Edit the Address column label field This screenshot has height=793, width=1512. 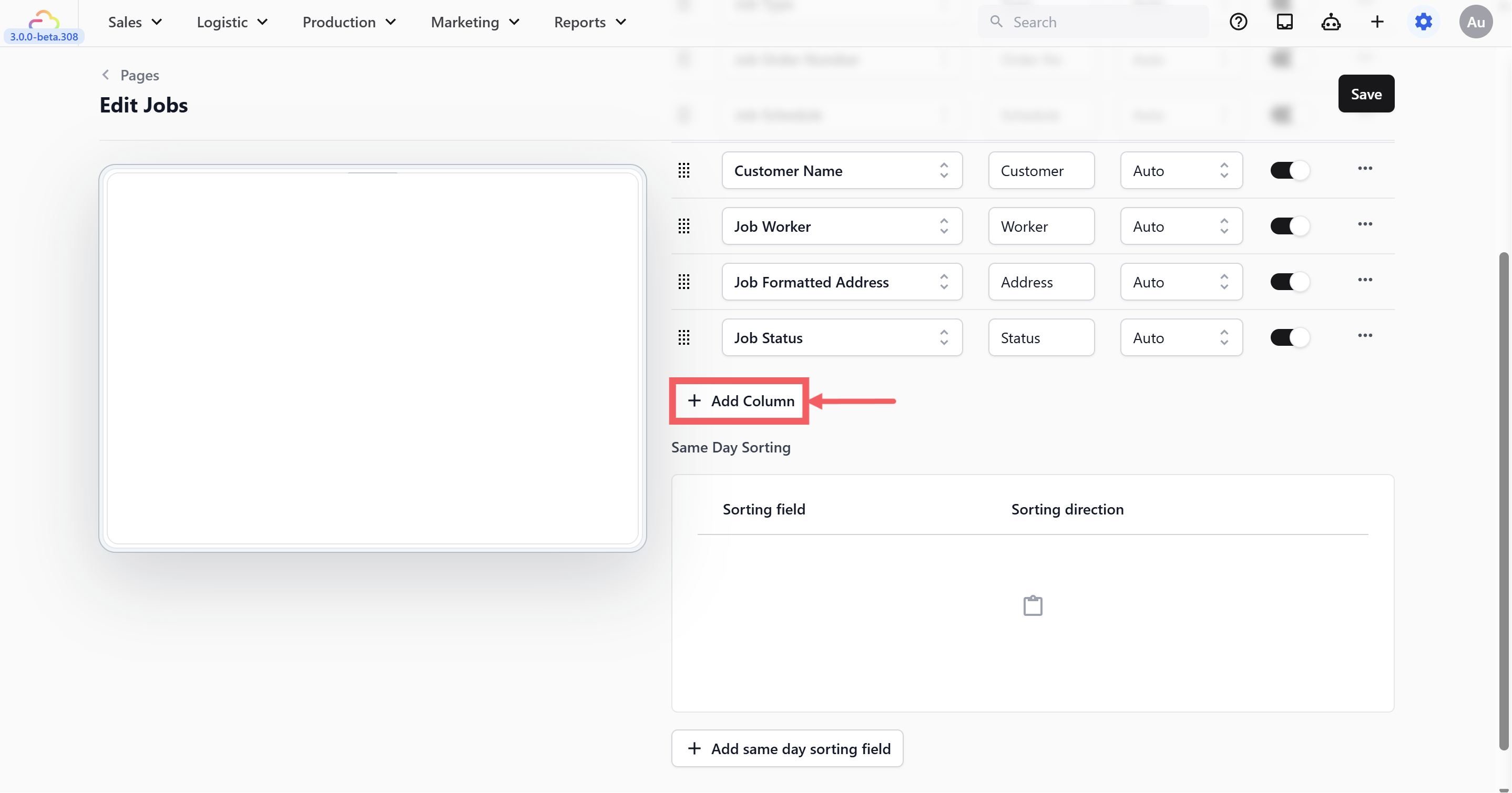tap(1041, 282)
